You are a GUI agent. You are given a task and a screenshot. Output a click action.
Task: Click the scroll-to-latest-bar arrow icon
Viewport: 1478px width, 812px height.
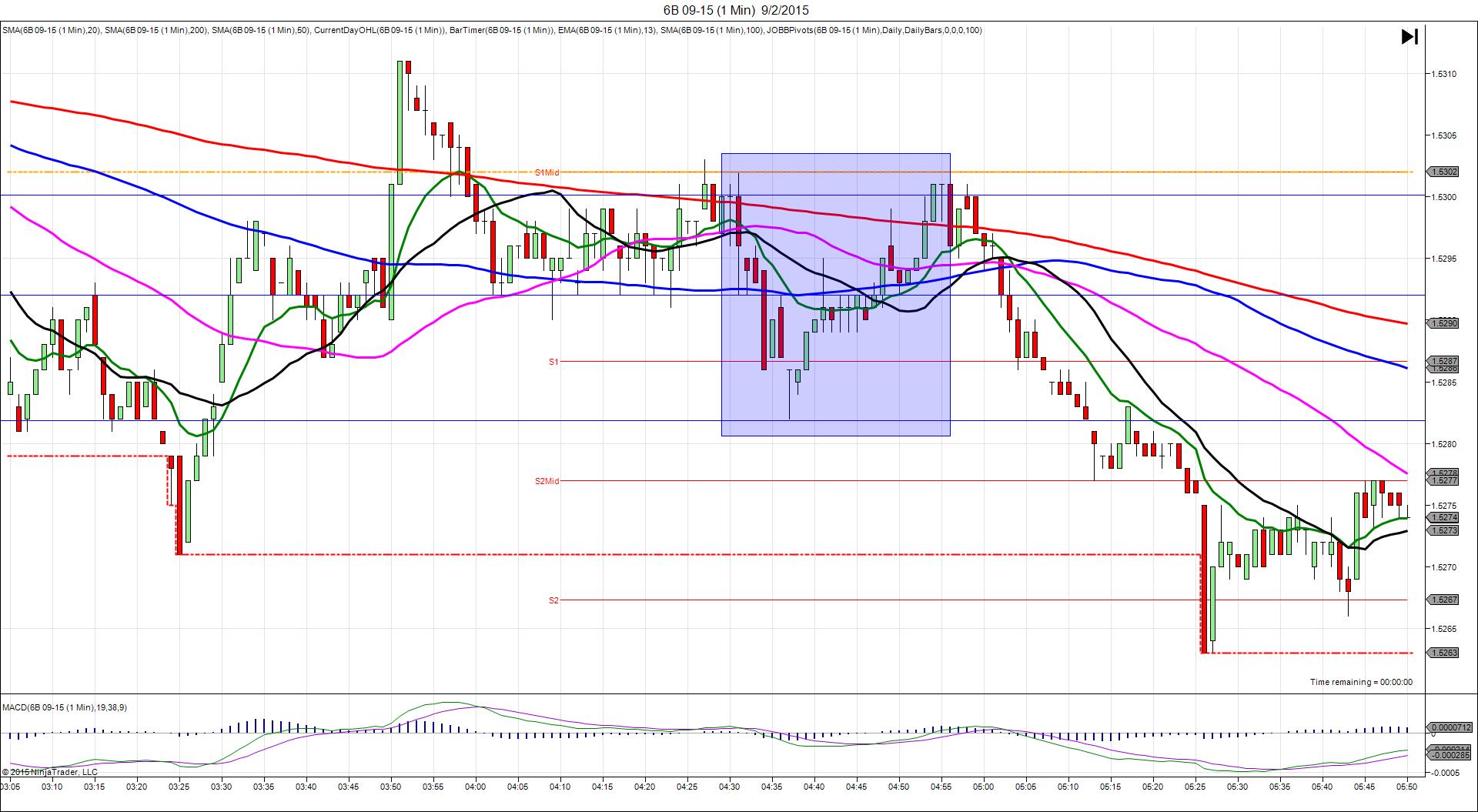pos(1409,37)
